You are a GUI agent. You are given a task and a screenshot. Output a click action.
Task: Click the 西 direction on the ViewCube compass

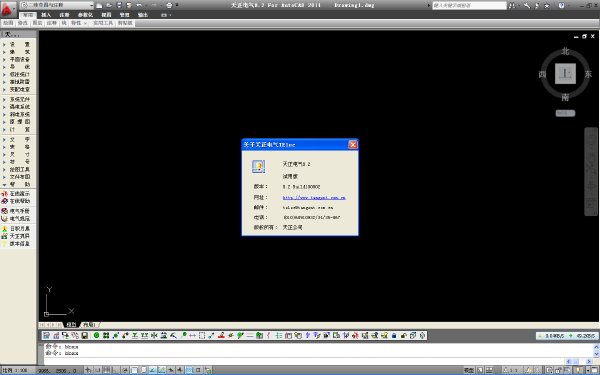click(542, 74)
